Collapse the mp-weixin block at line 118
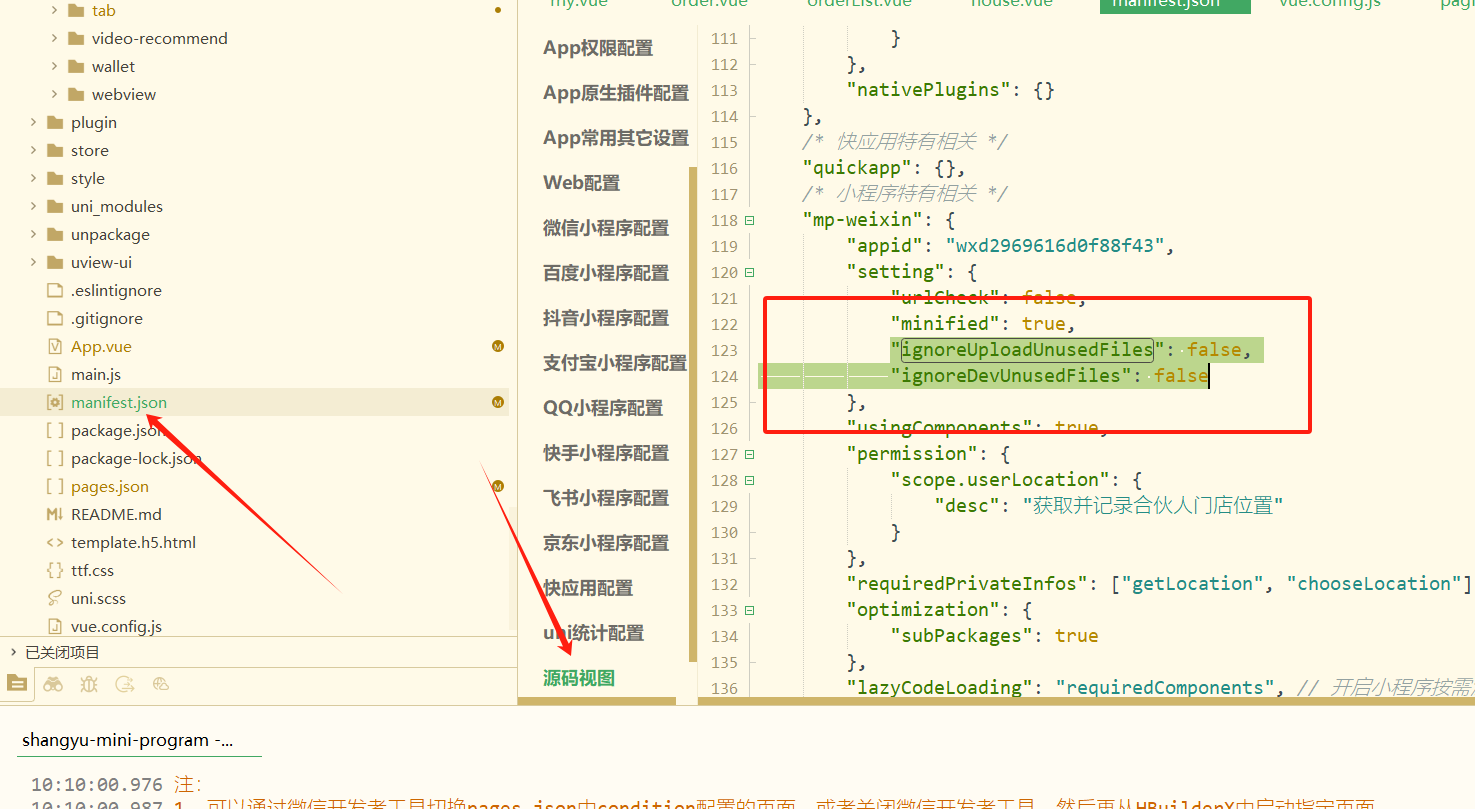The image size is (1475, 809). point(749,220)
